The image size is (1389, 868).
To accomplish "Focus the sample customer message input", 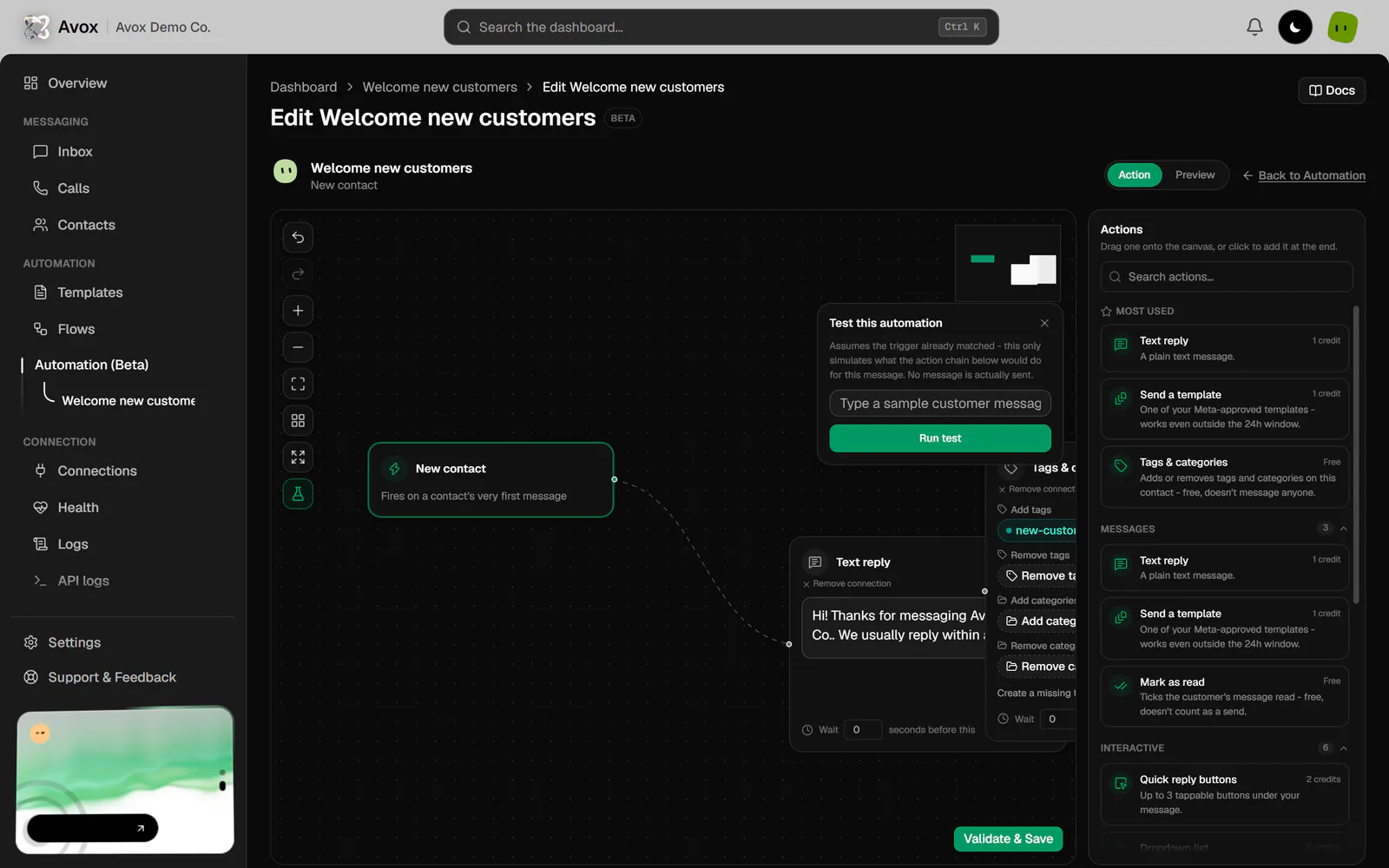I will coord(940,404).
